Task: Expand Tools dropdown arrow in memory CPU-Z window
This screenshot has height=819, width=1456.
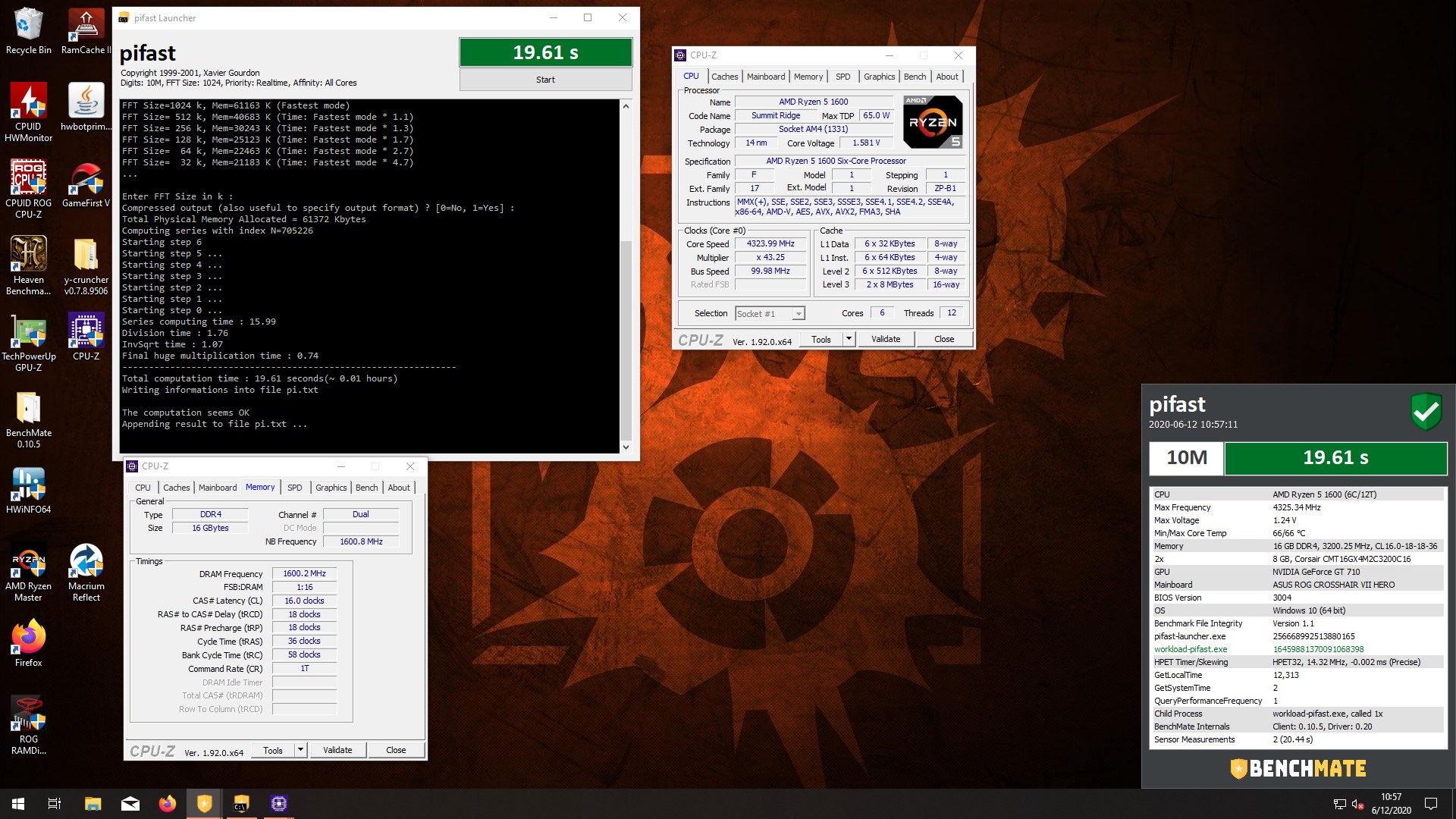Action: 300,750
